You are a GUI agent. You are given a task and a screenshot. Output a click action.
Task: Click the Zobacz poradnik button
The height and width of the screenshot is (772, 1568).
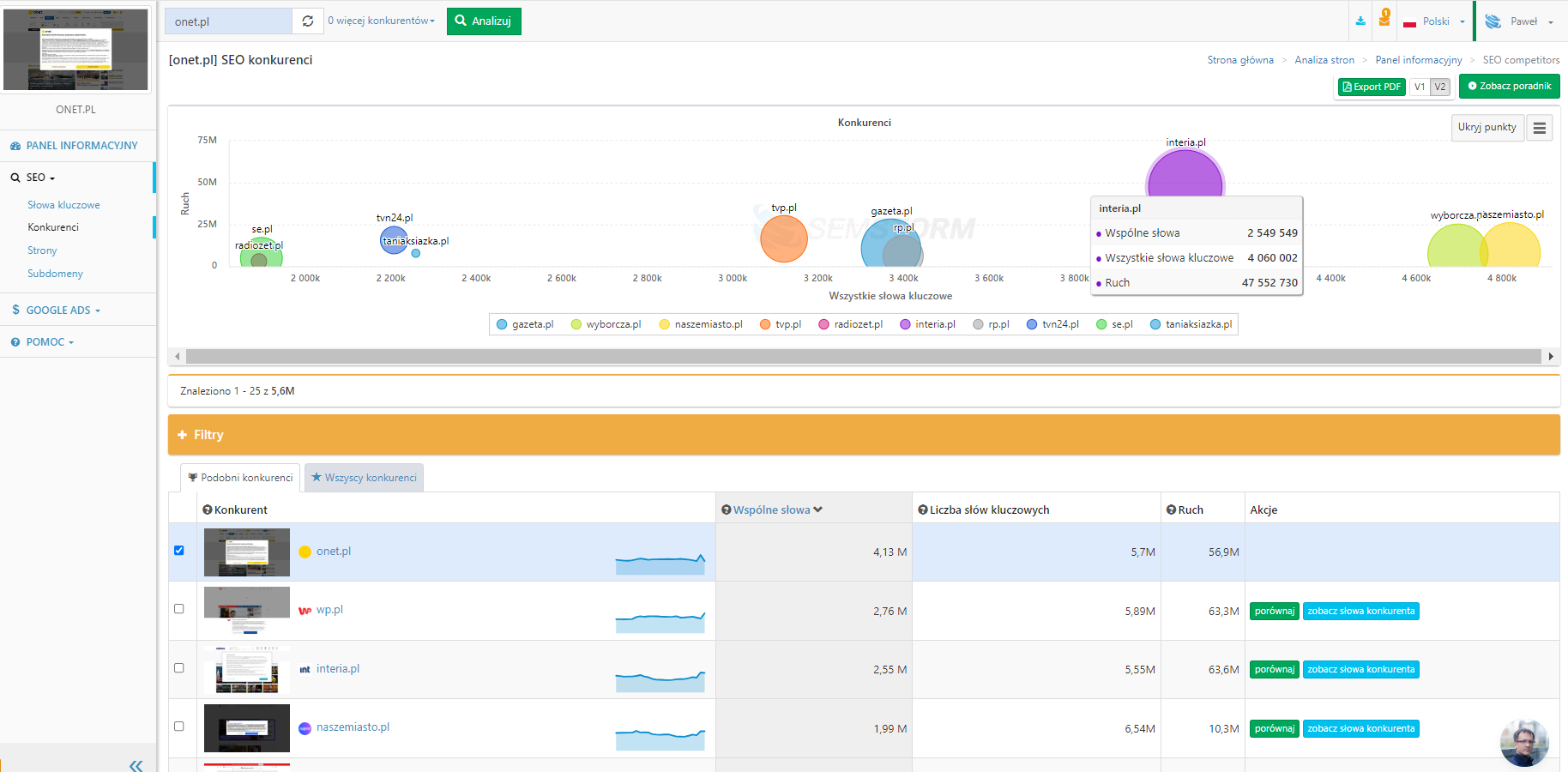pyautogui.click(x=1510, y=86)
